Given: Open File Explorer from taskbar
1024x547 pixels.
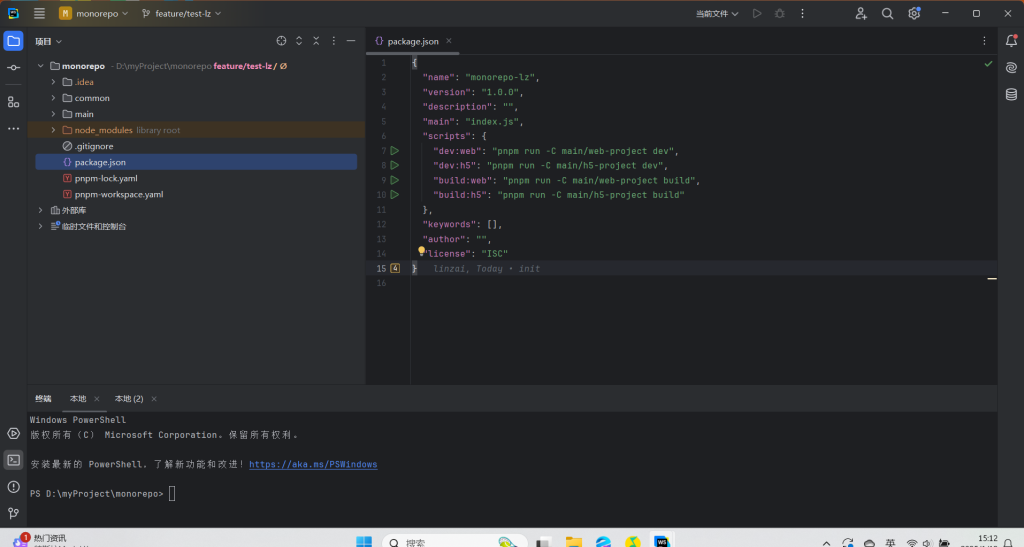Looking at the screenshot, I should pyautogui.click(x=573, y=541).
